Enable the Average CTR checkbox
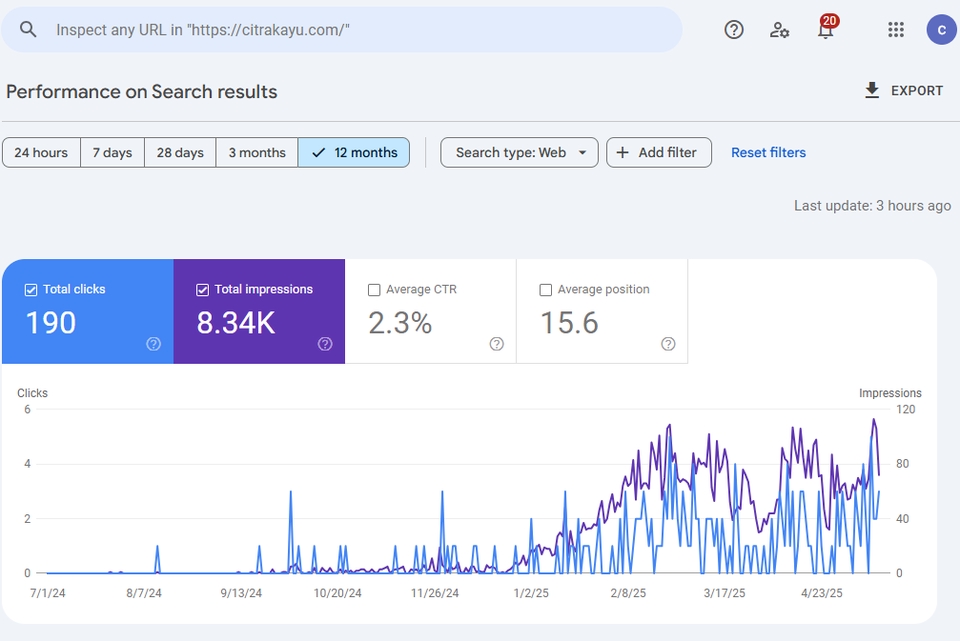Viewport: 960px width, 641px height. [374, 290]
